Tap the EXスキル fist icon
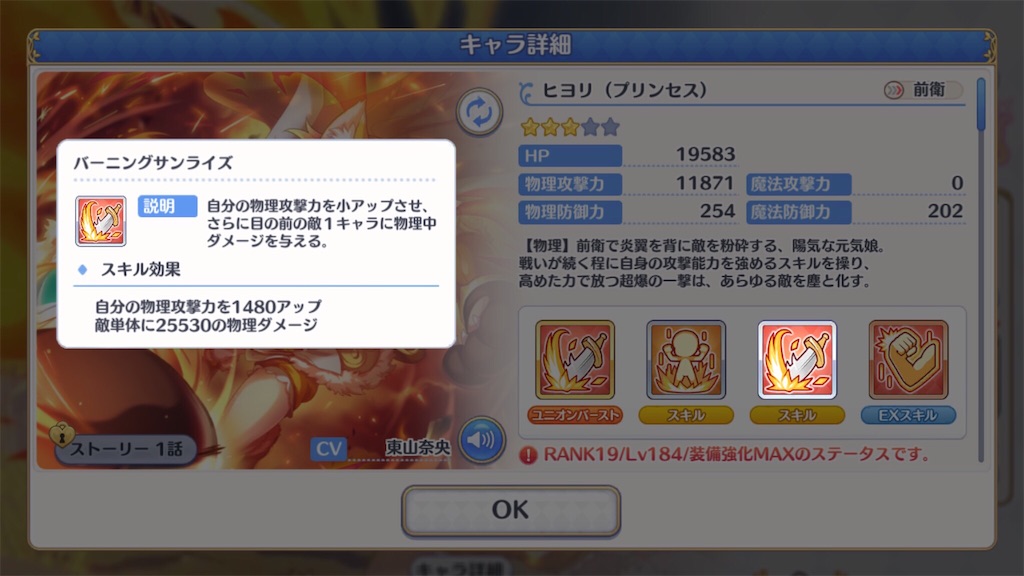1024x576 pixels. pos(908,359)
